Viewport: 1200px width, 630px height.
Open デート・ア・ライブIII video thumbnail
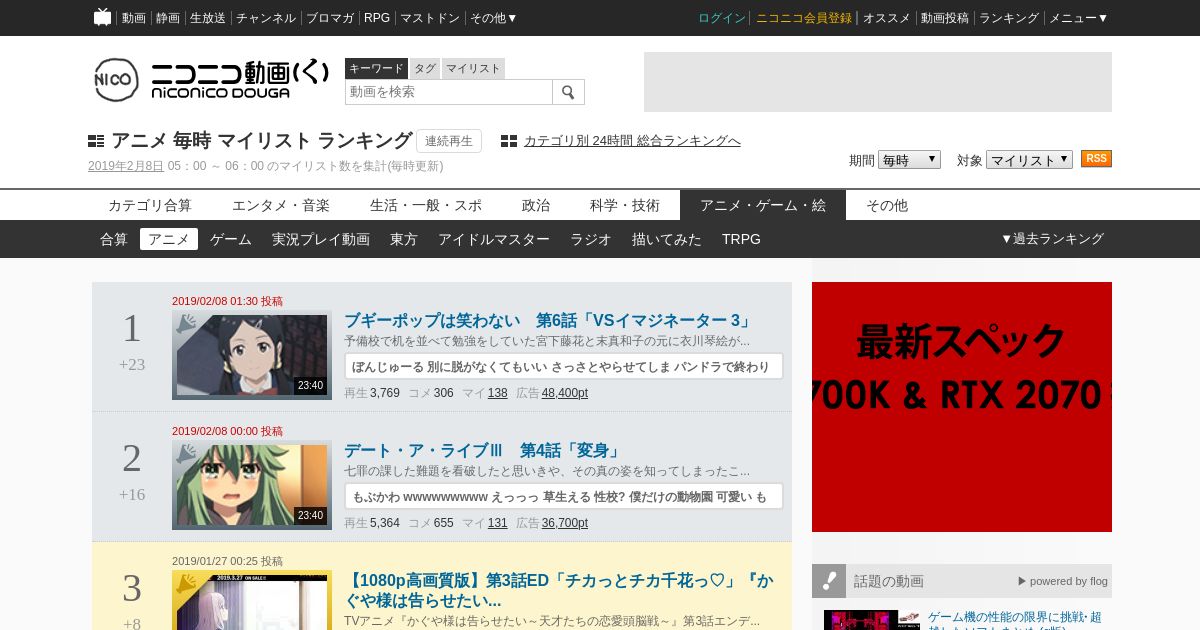[252, 485]
